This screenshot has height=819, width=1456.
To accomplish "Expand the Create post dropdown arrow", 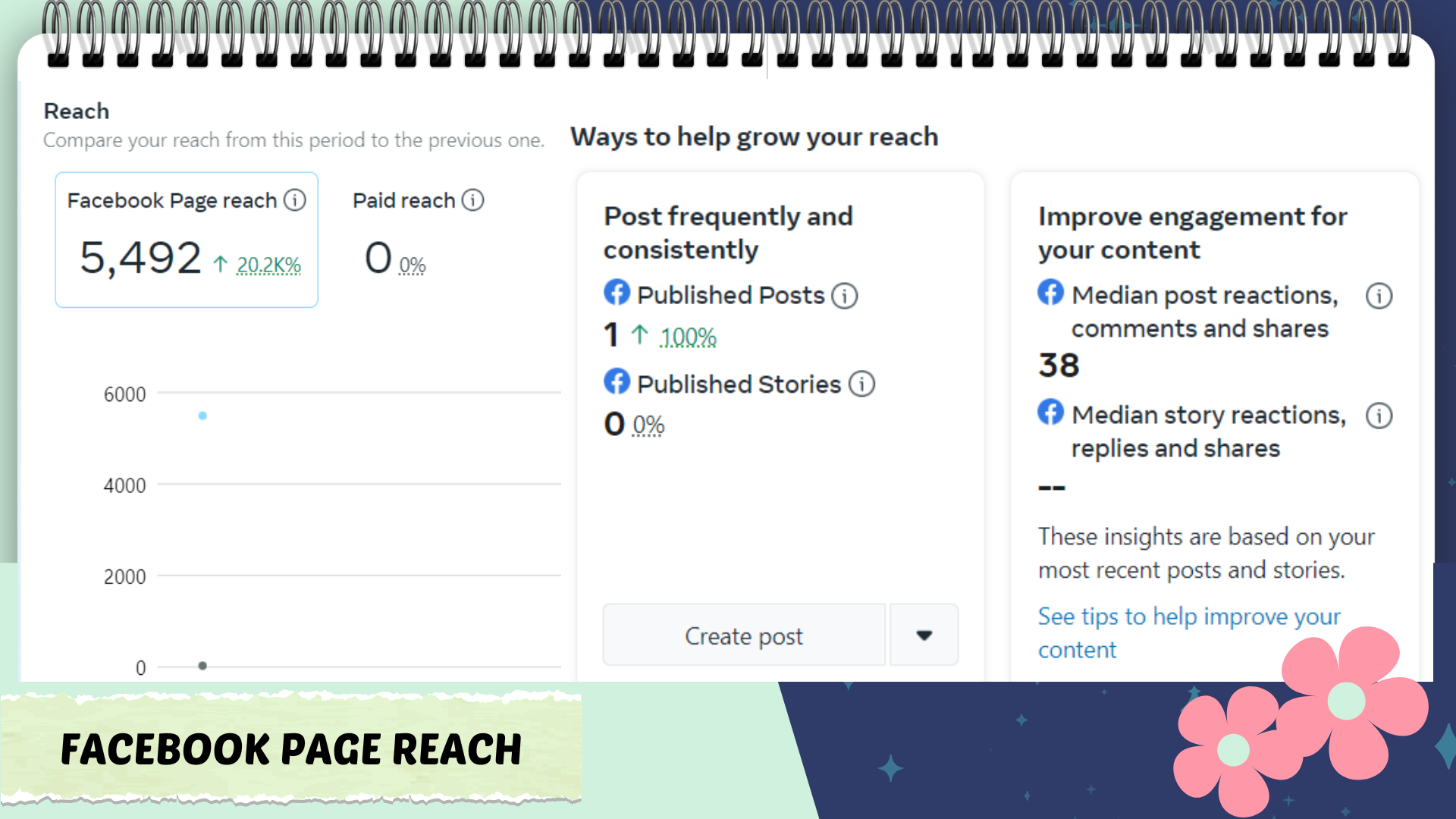I will pyautogui.click(x=924, y=635).
